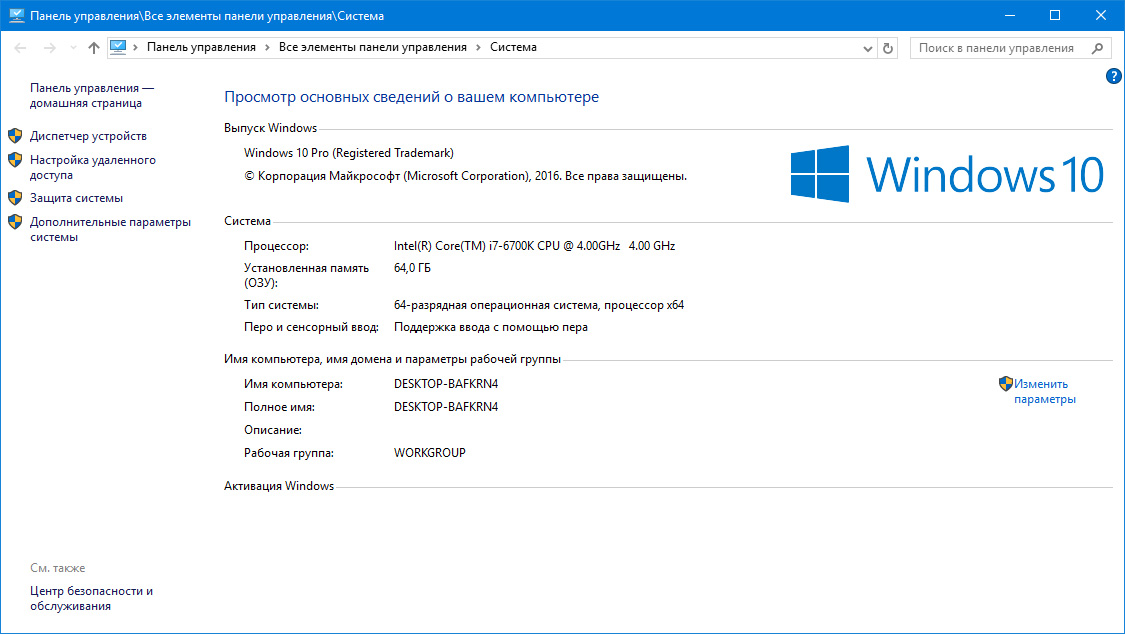The height and width of the screenshot is (634, 1125).
Task: Open Все элементы панели управления breadcrumb
Action: tap(372, 47)
